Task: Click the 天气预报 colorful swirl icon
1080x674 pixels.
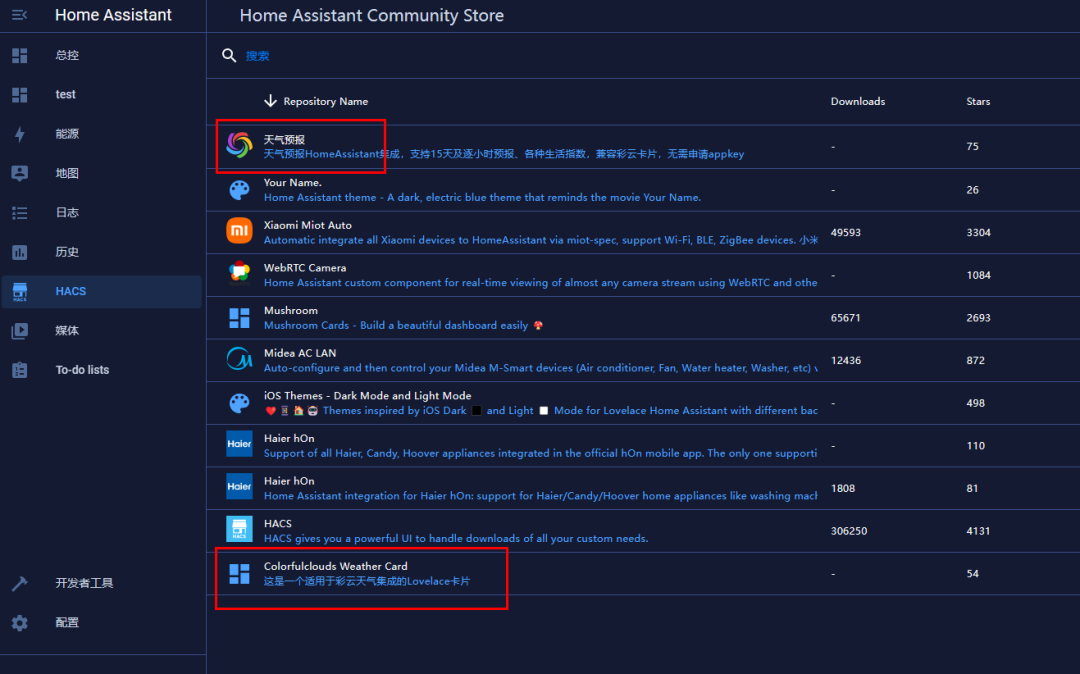Action: click(239, 145)
